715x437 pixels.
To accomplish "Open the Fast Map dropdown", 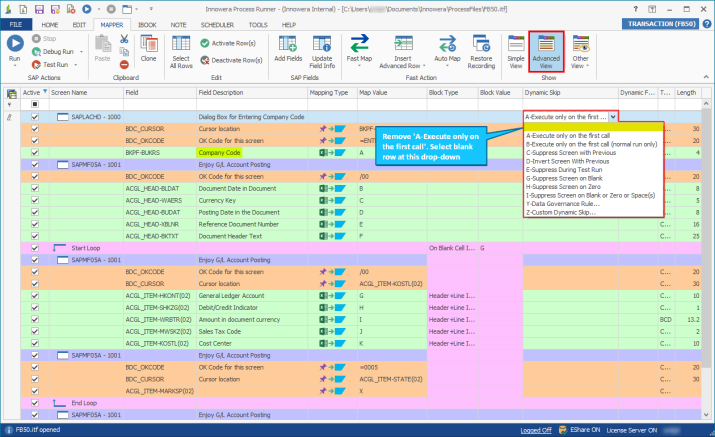I will point(360,62).
